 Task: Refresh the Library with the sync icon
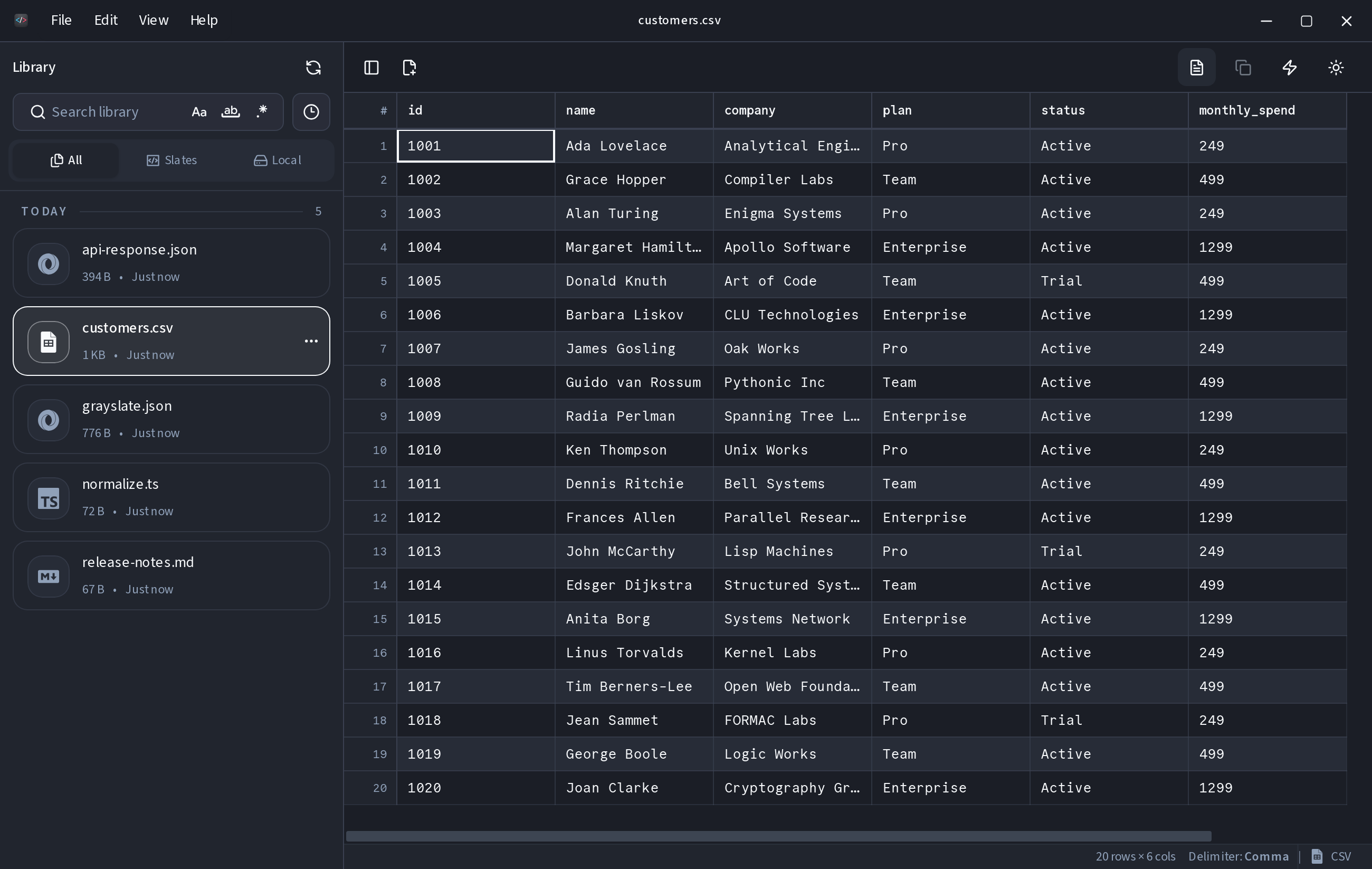[x=313, y=67]
